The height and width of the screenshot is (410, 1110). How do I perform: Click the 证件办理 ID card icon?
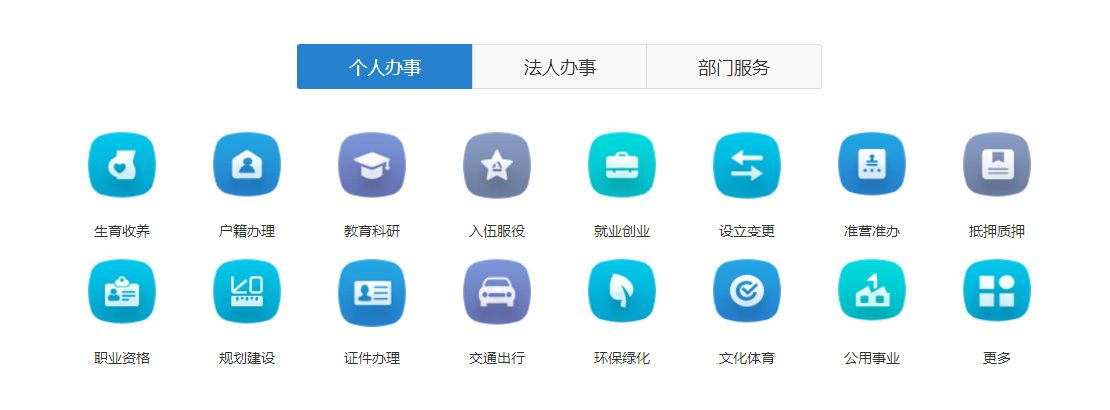[x=372, y=291]
